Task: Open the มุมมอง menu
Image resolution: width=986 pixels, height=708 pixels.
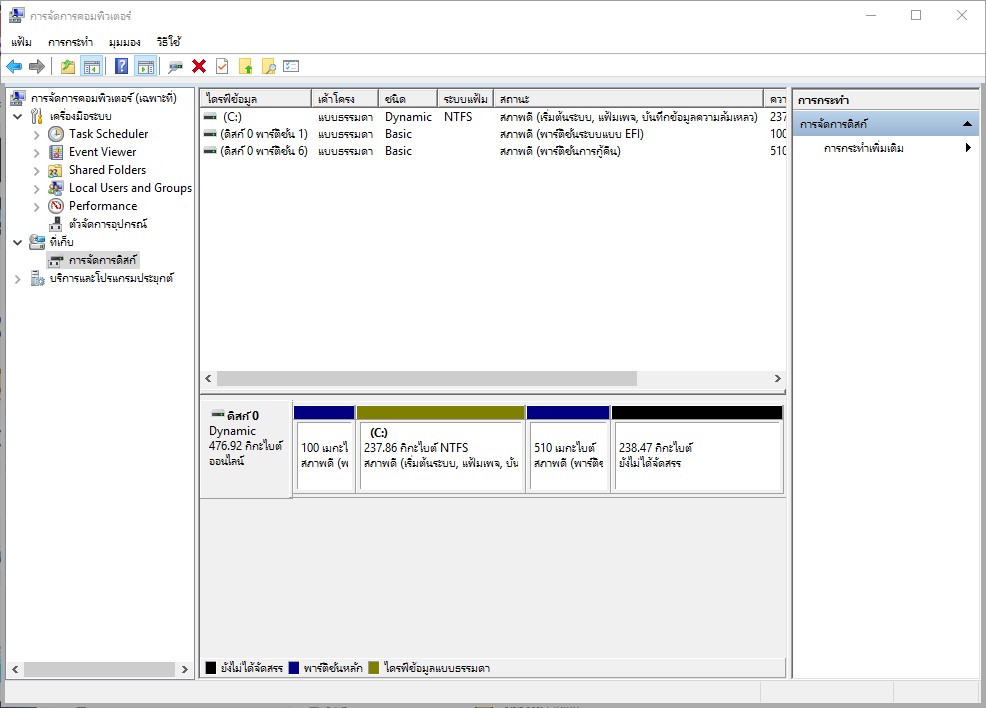Action: coord(125,41)
